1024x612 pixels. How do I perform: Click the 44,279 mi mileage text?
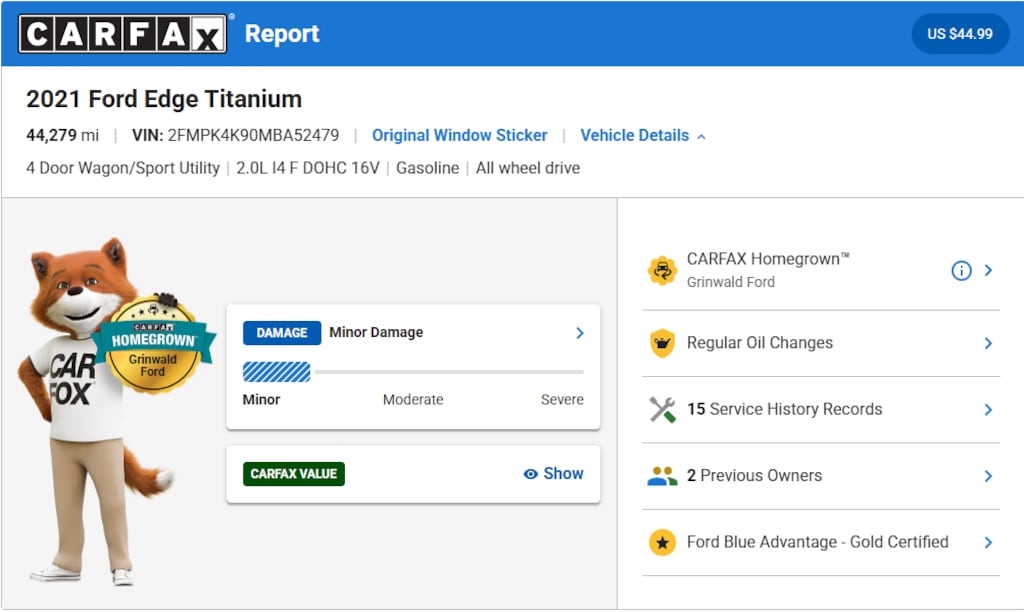pos(62,135)
